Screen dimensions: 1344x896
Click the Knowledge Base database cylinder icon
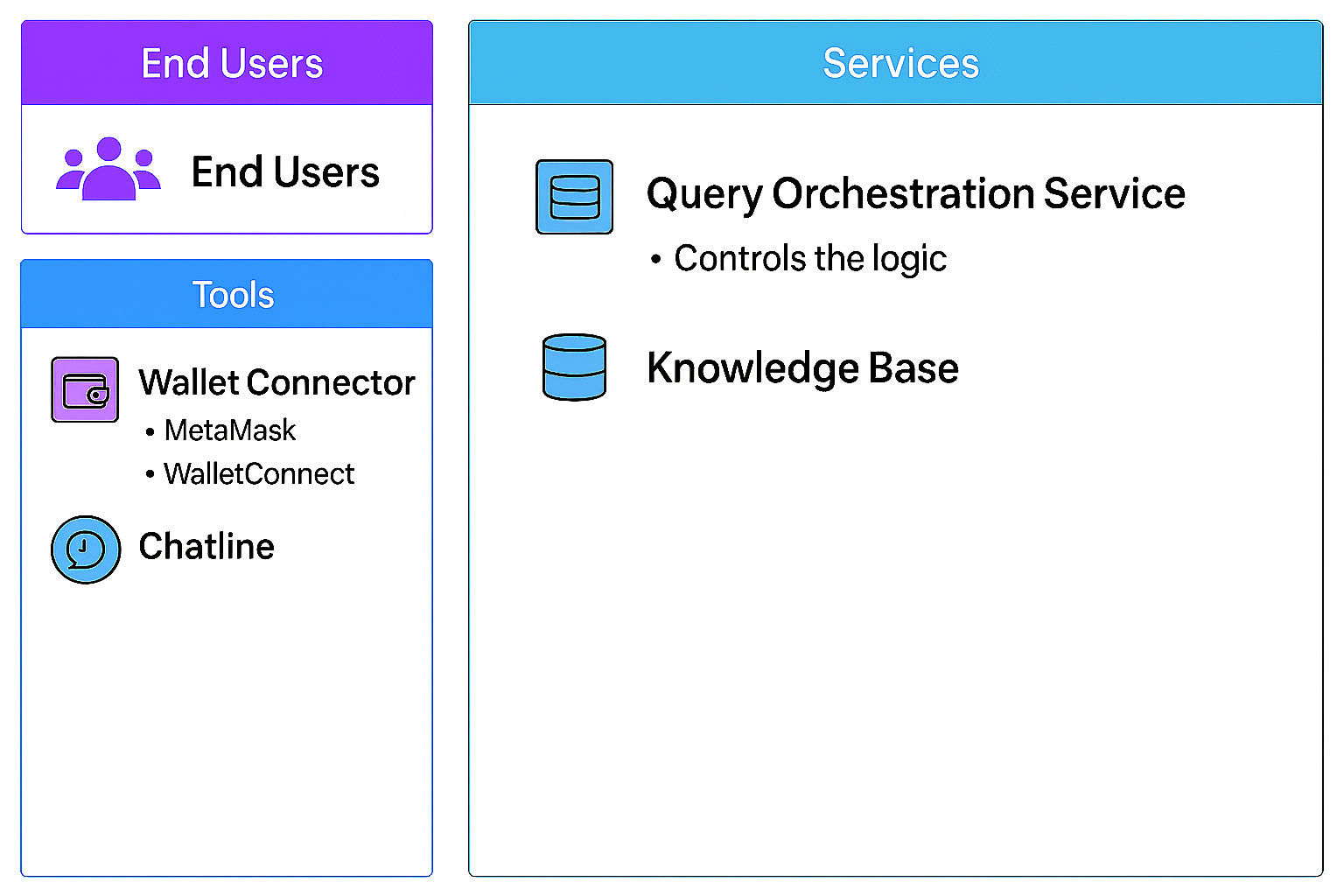[574, 367]
